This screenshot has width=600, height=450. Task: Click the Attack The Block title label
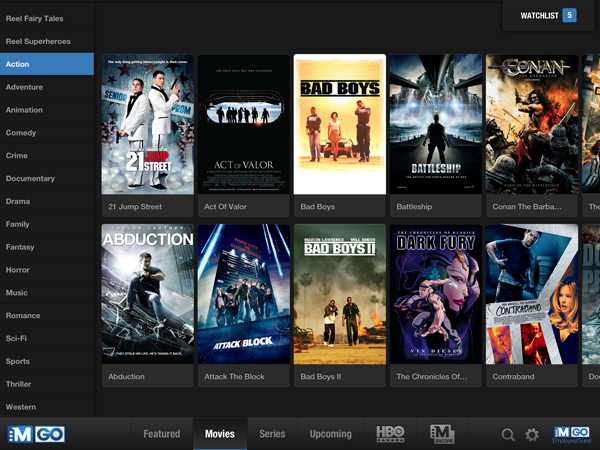(x=242, y=377)
